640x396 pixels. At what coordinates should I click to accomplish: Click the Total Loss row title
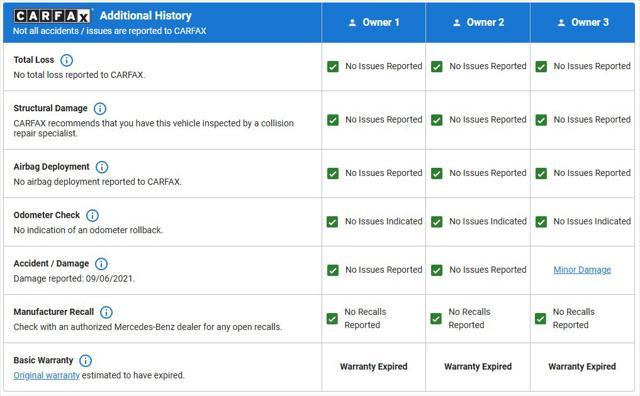[33, 60]
